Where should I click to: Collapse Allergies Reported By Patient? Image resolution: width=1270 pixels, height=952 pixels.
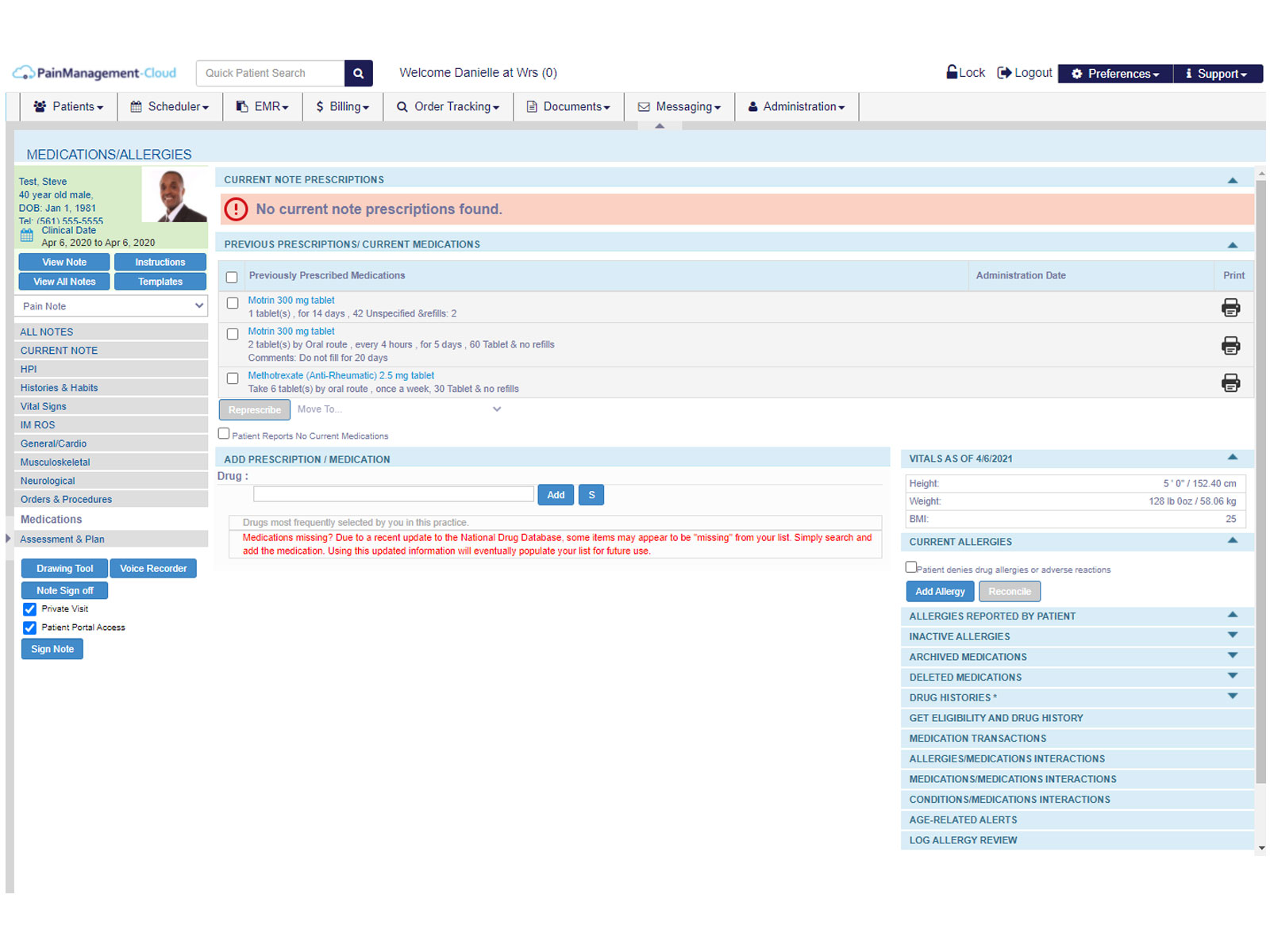[x=1233, y=615]
